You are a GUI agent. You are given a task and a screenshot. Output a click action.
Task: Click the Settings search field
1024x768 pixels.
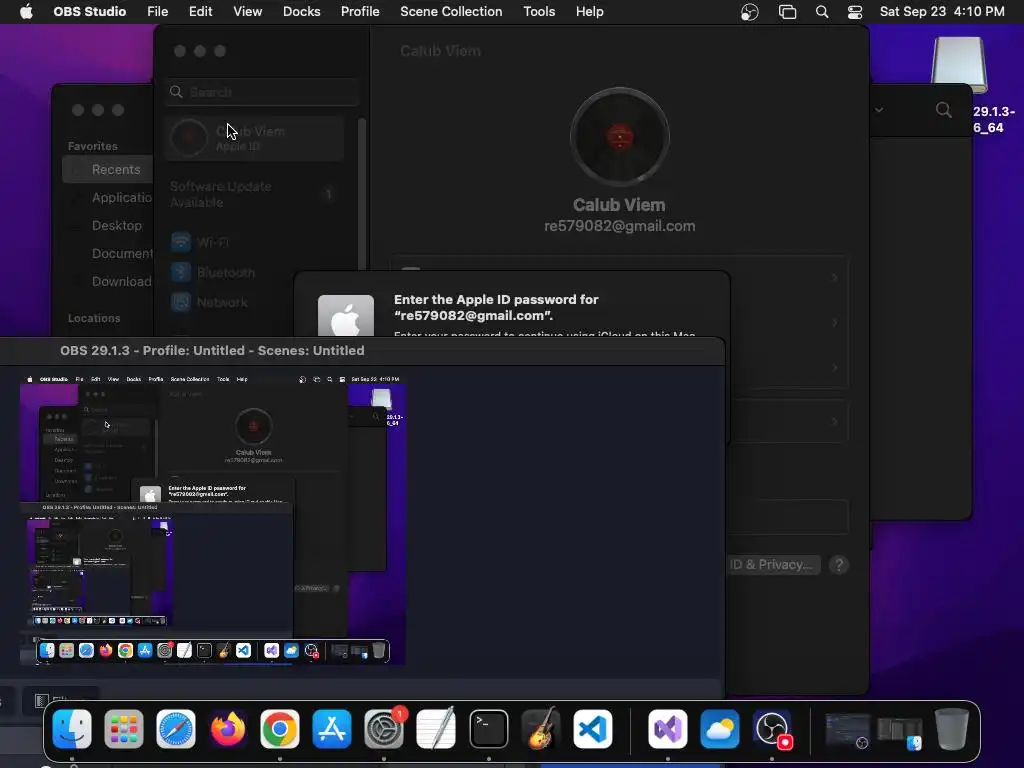click(x=261, y=92)
